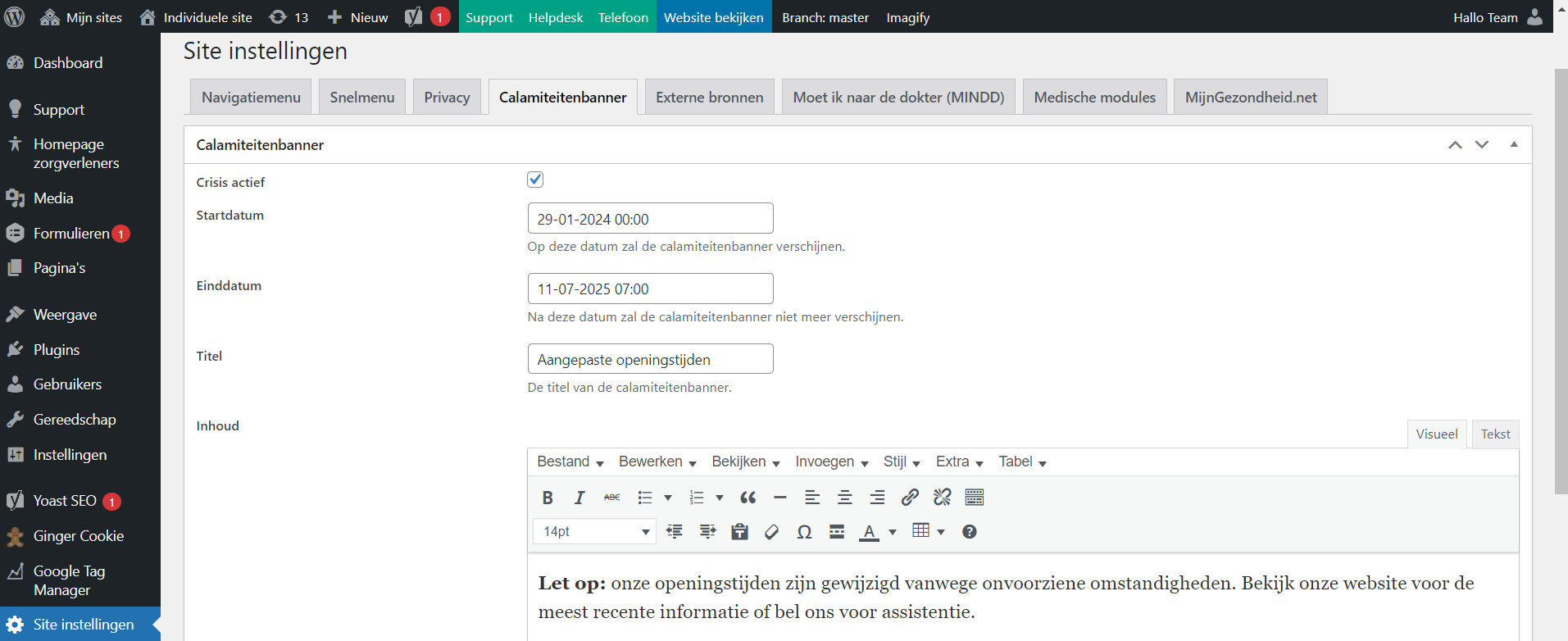The width and height of the screenshot is (1568, 641).
Task: Open the Stijl editor menu
Action: pos(902,461)
